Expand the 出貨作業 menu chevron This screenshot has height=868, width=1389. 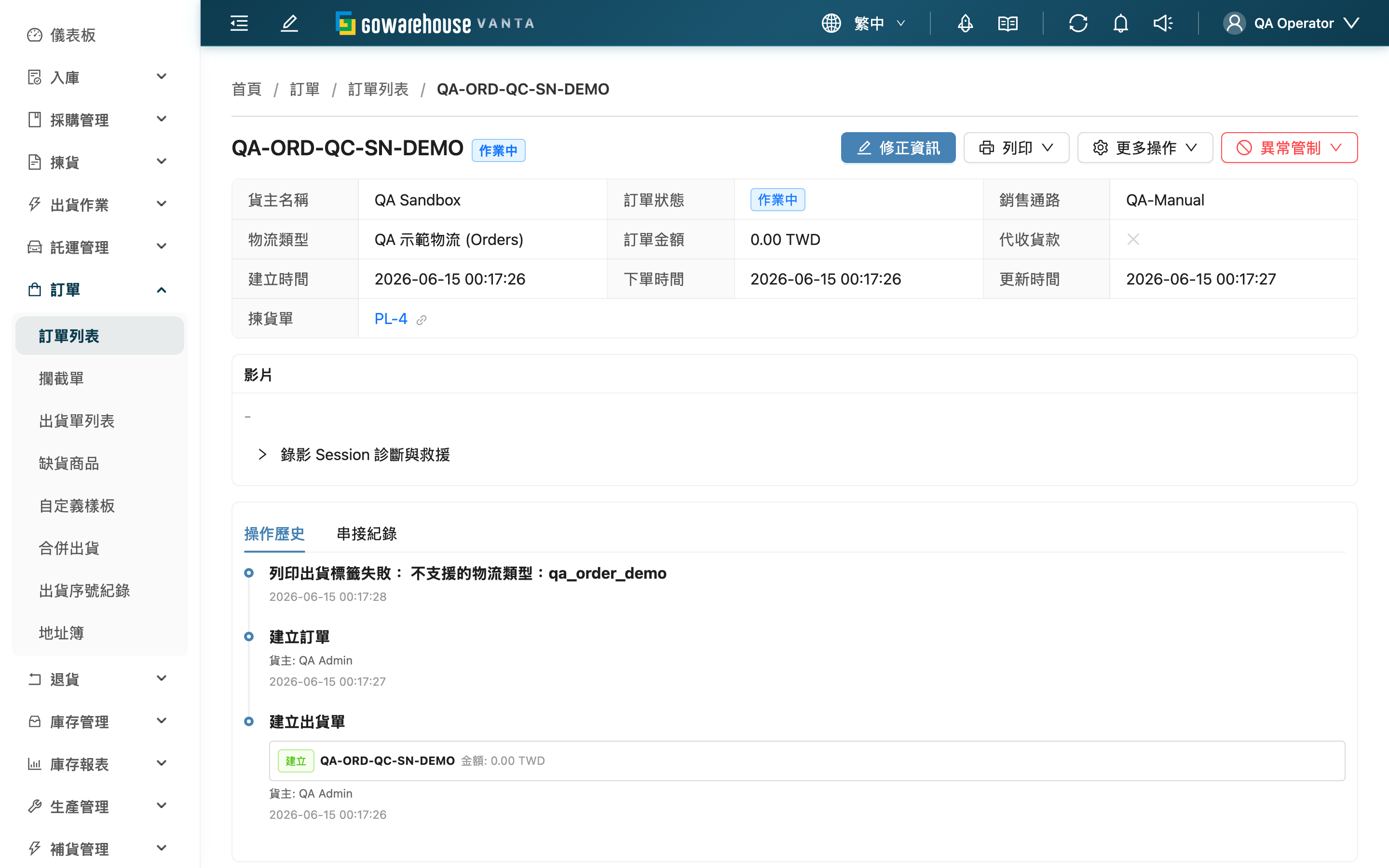point(162,204)
